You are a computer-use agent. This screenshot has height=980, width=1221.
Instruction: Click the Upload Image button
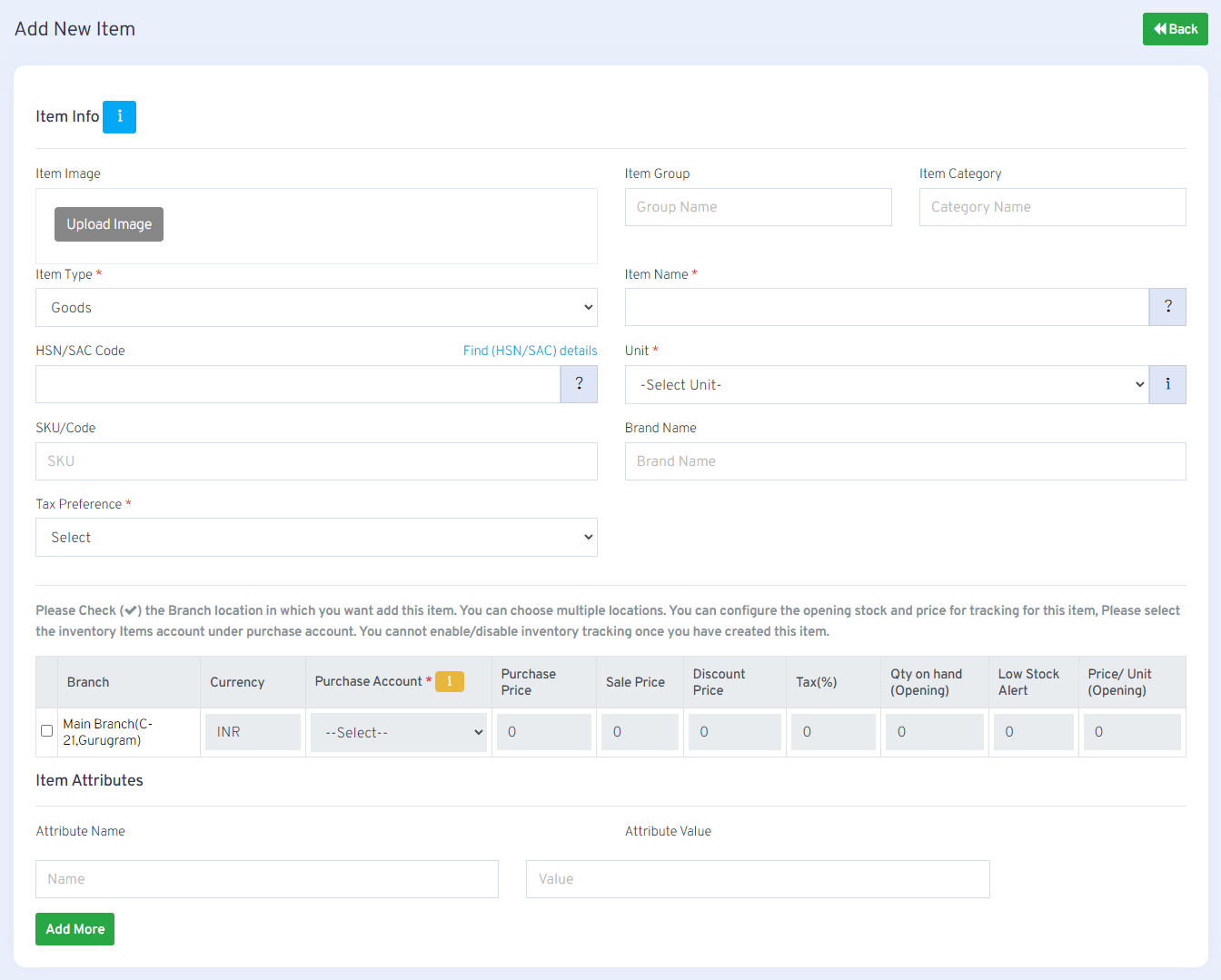pos(109,224)
